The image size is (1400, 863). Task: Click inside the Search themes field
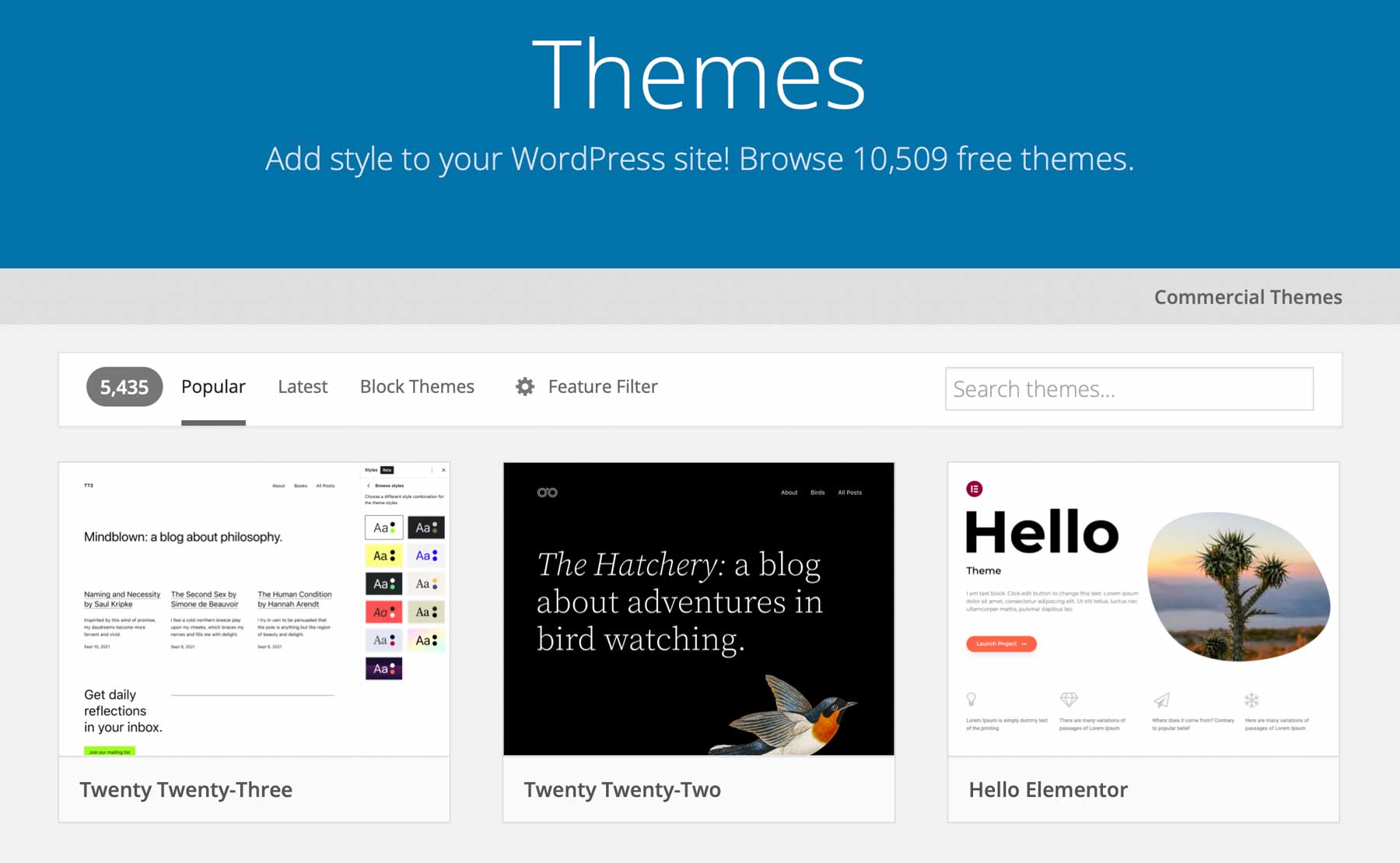pos(1128,388)
